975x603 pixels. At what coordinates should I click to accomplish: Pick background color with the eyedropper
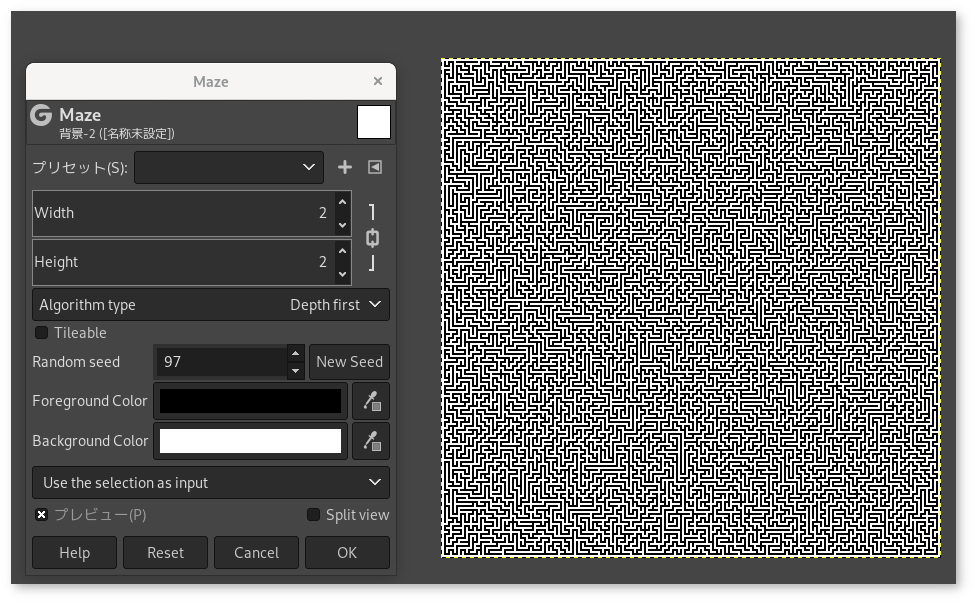pyautogui.click(x=371, y=441)
